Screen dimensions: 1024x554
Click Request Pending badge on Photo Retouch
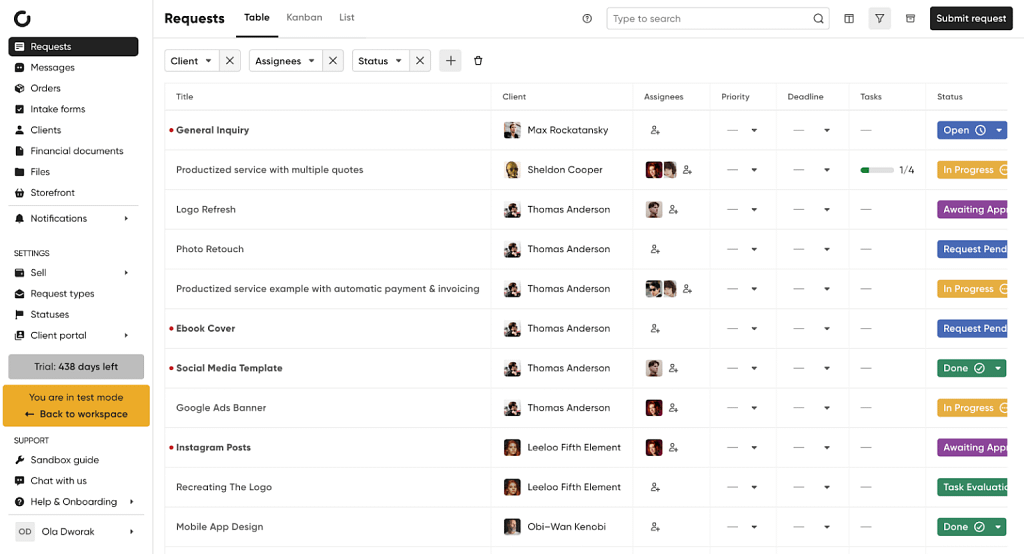pos(972,249)
